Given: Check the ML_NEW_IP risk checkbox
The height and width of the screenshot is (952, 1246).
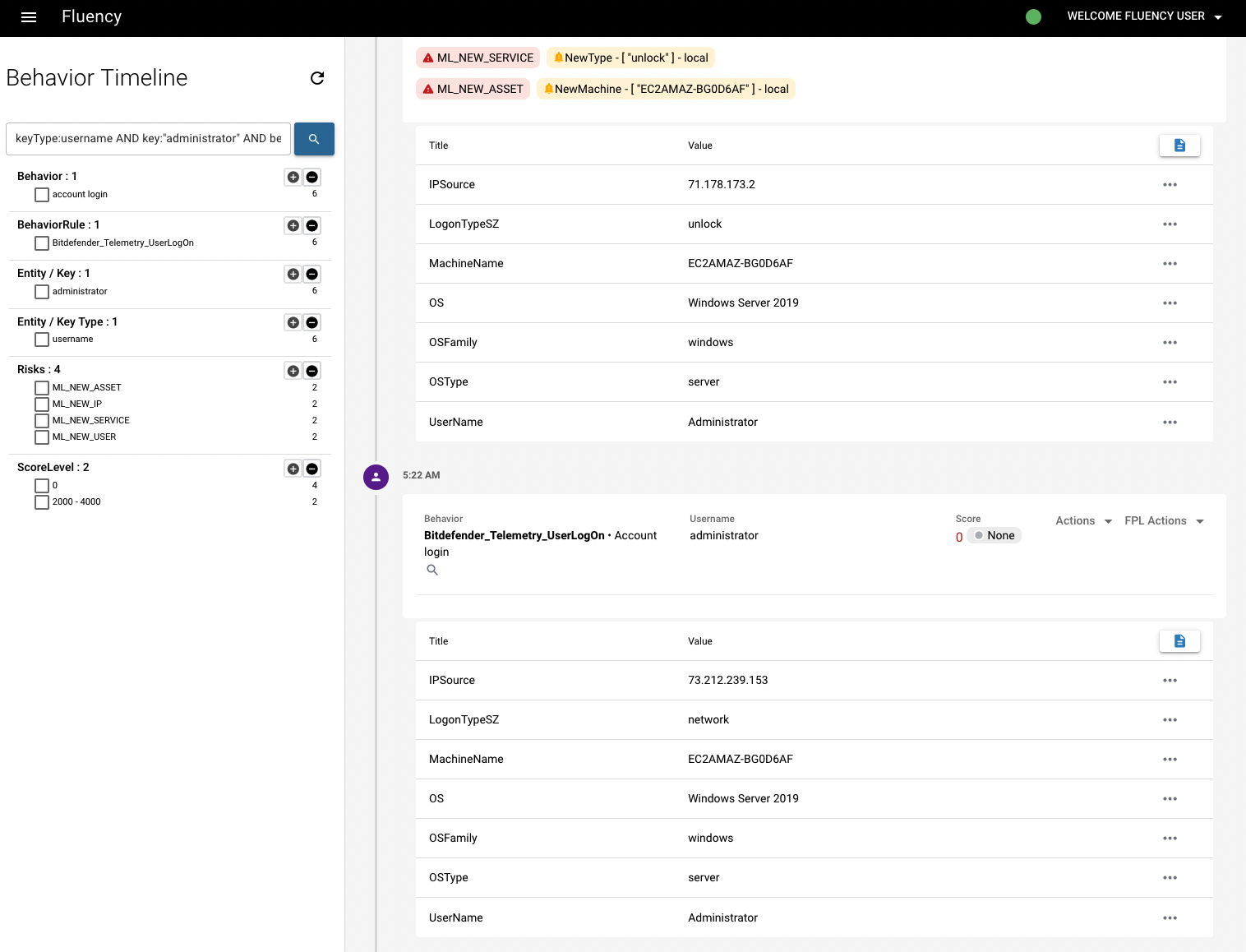Looking at the screenshot, I should (x=42, y=404).
